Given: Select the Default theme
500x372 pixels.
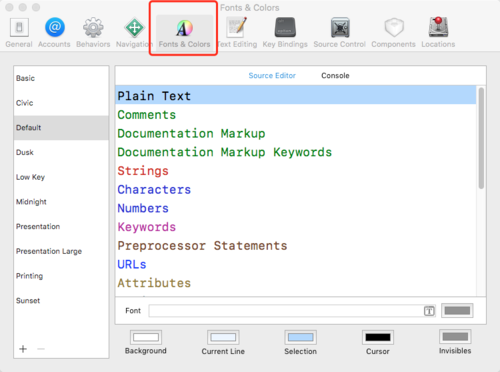Looking at the screenshot, I should (x=61, y=128).
